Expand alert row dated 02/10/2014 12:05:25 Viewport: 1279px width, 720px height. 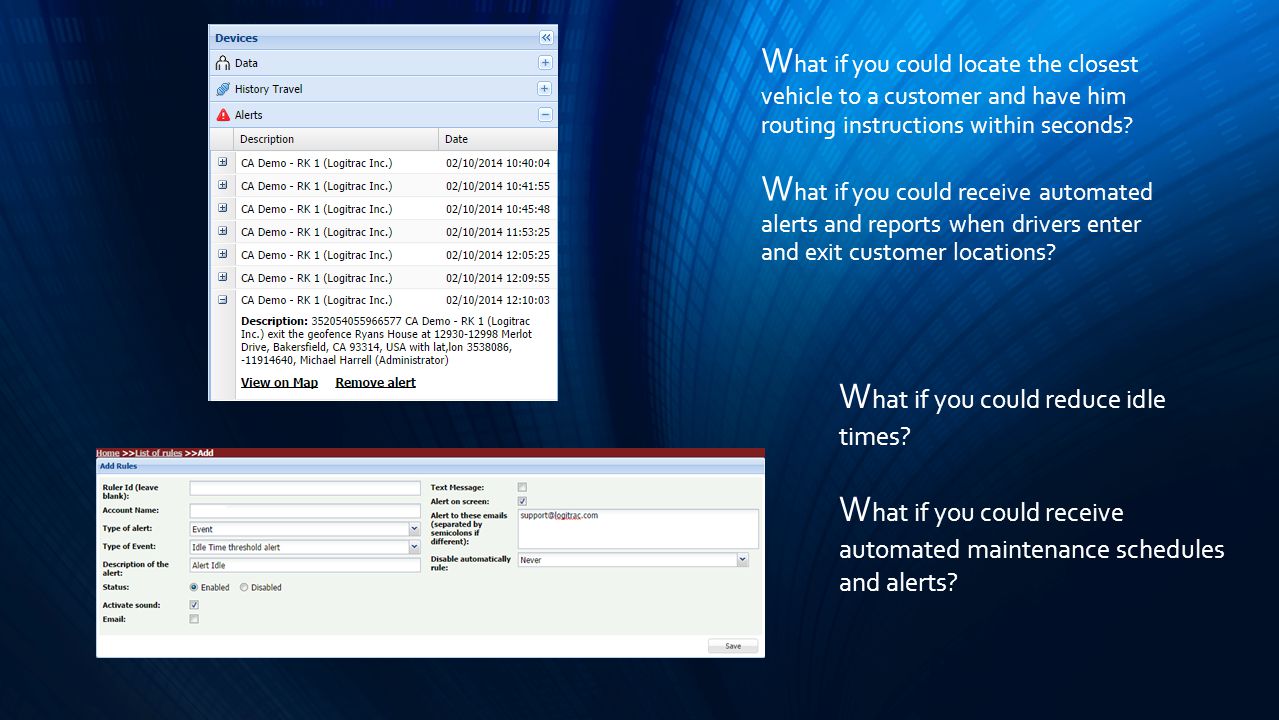tap(222, 254)
